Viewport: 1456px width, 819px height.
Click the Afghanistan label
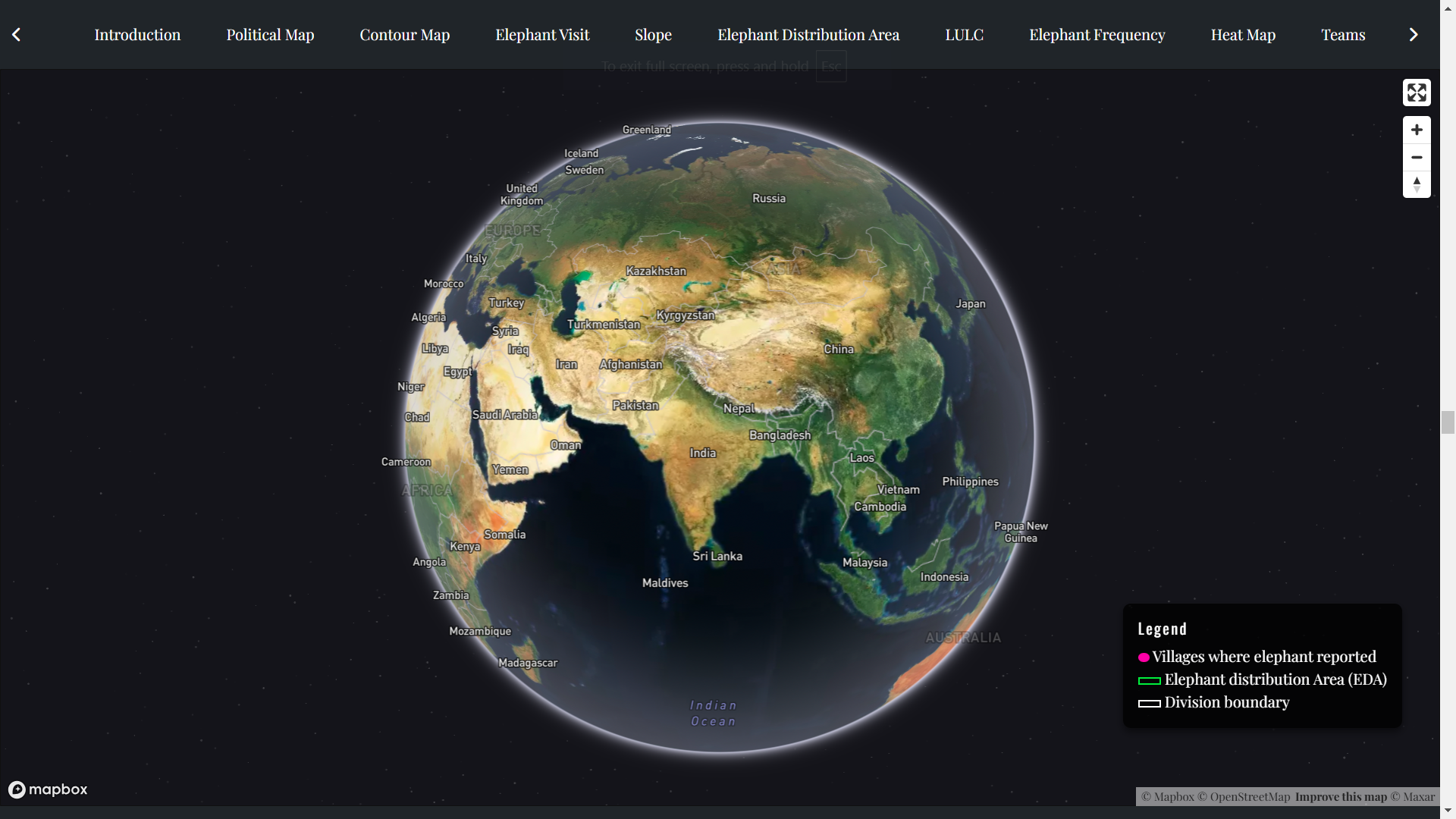tap(631, 364)
